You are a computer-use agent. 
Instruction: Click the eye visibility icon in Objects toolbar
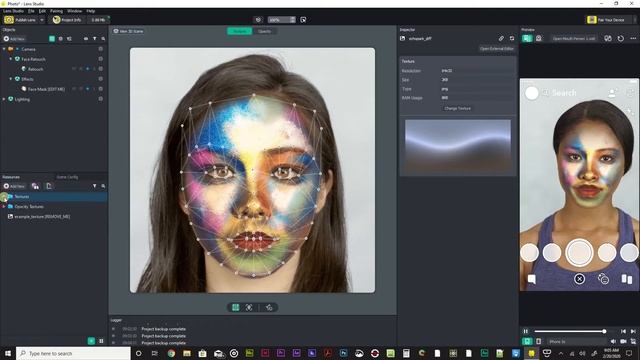(x=86, y=39)
